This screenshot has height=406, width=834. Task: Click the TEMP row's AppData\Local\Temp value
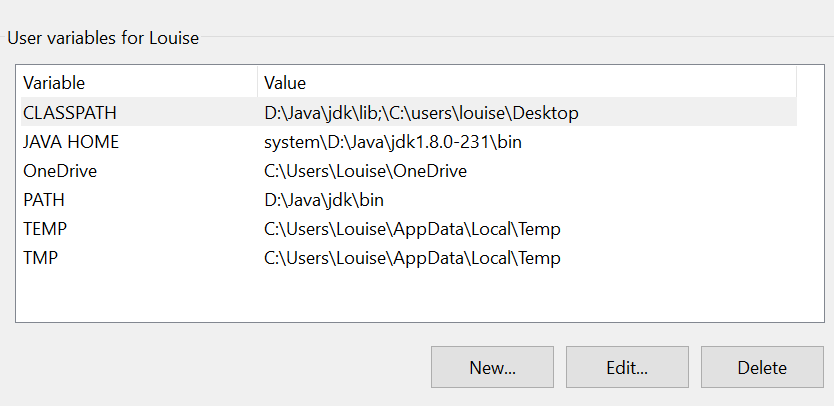412,229
